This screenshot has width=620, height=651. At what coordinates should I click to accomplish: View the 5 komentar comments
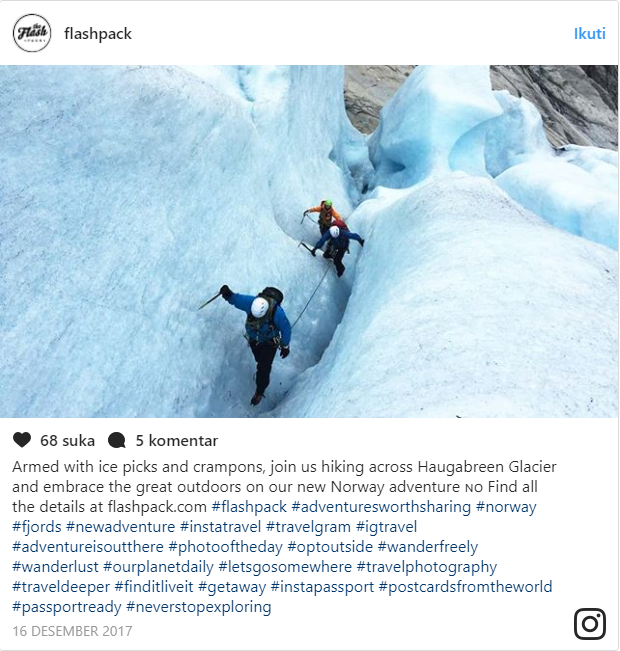176,441
